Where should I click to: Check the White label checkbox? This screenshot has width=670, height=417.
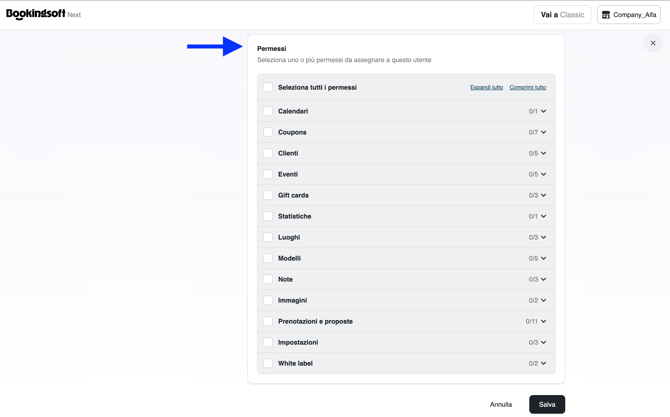coord(268,363)
